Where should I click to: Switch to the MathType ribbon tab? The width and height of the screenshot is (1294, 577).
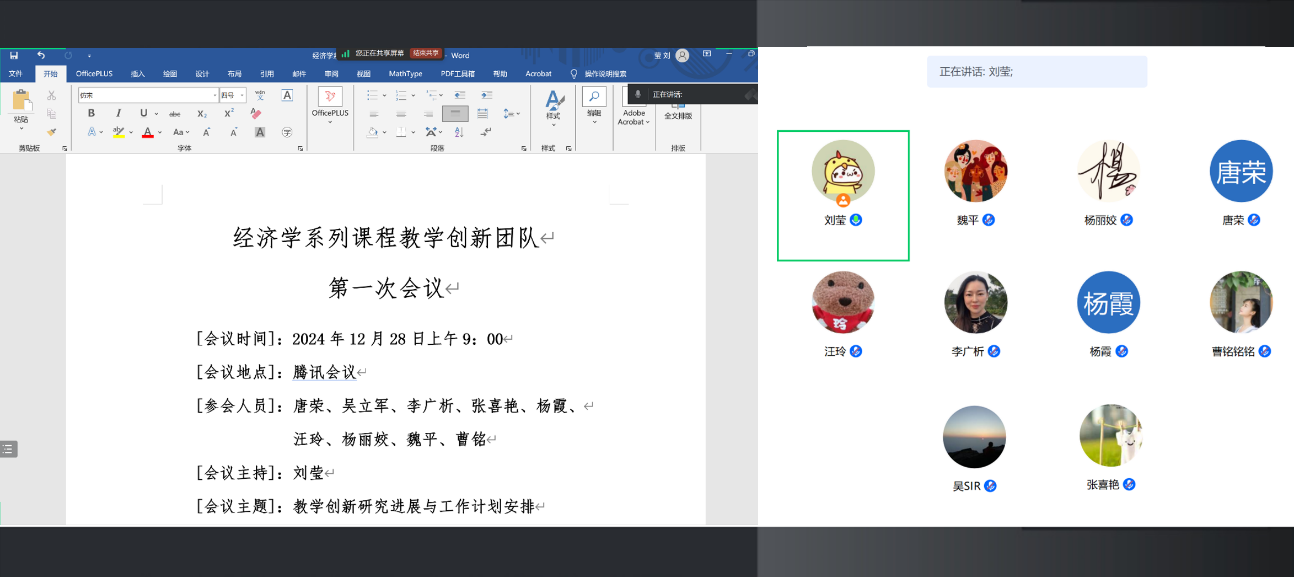[x=405, y=73]
